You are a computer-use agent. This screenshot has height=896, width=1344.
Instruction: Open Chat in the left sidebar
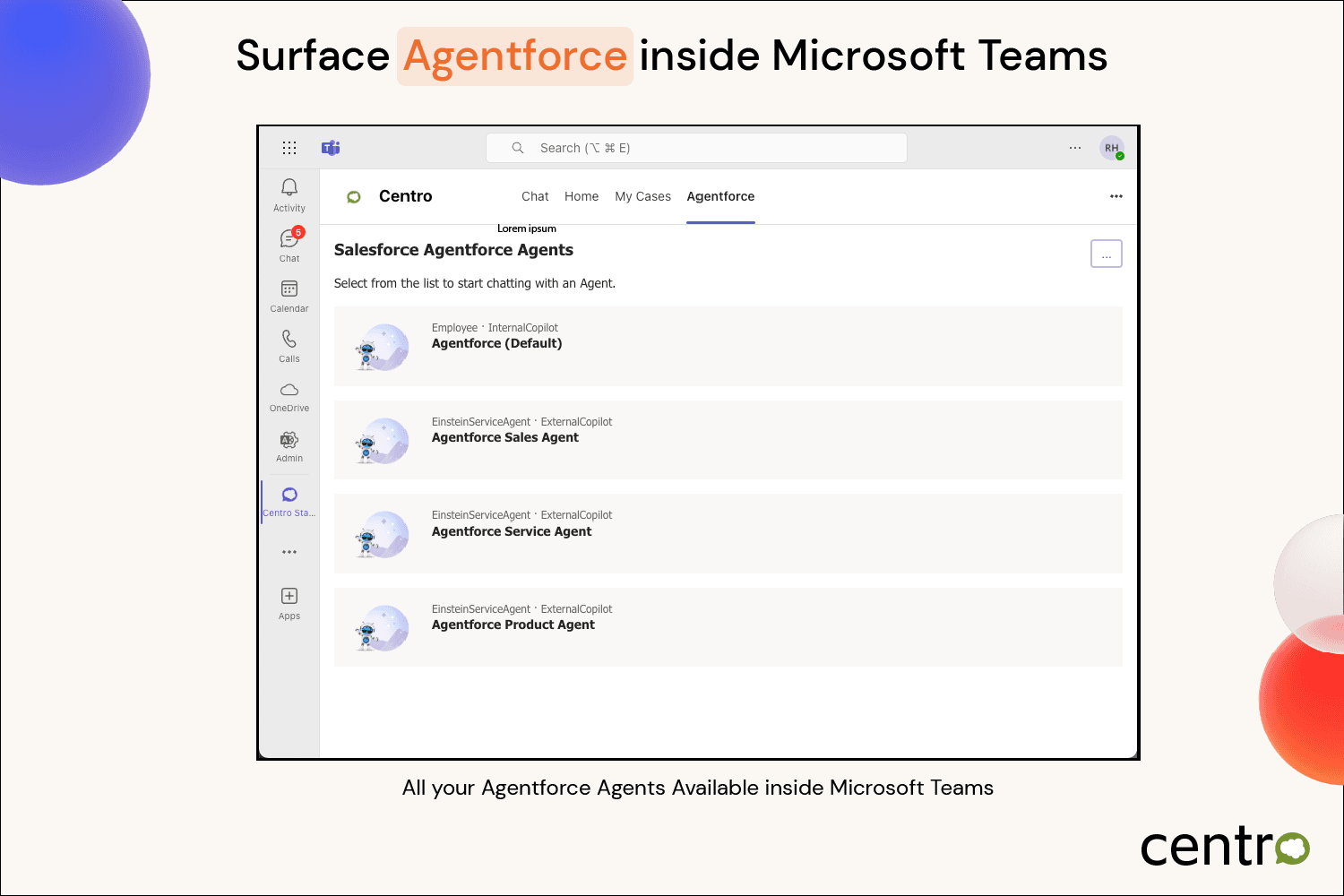289,245
